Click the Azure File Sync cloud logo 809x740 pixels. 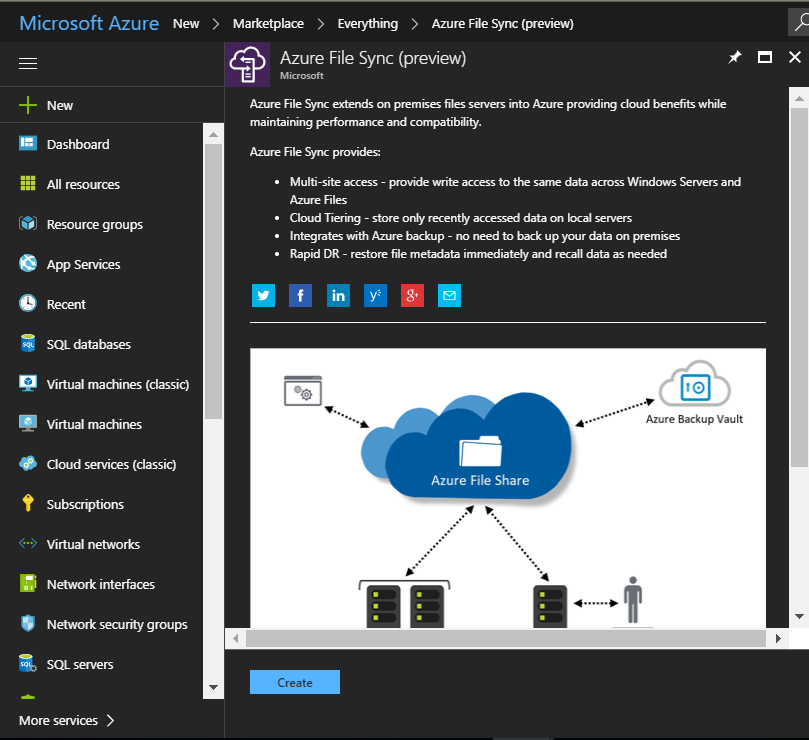coord(247,65)
